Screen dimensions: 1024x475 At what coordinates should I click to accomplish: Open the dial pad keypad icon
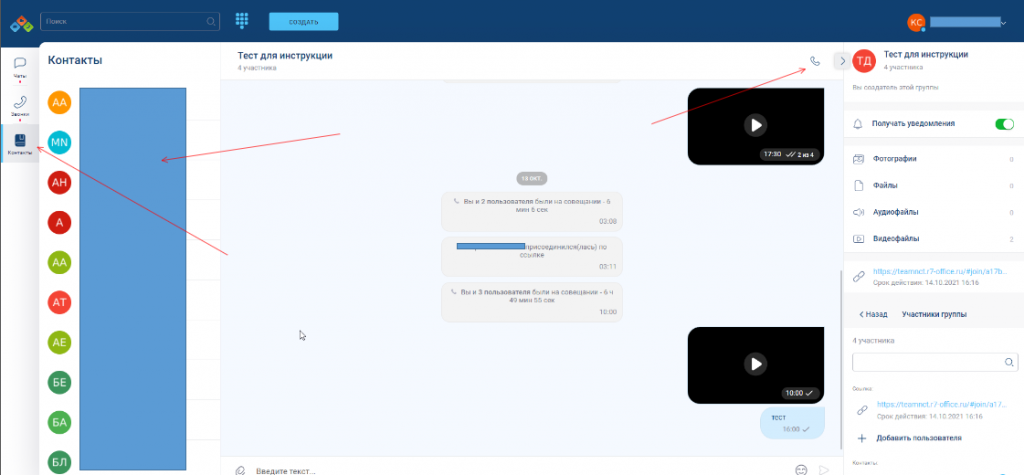242,21
